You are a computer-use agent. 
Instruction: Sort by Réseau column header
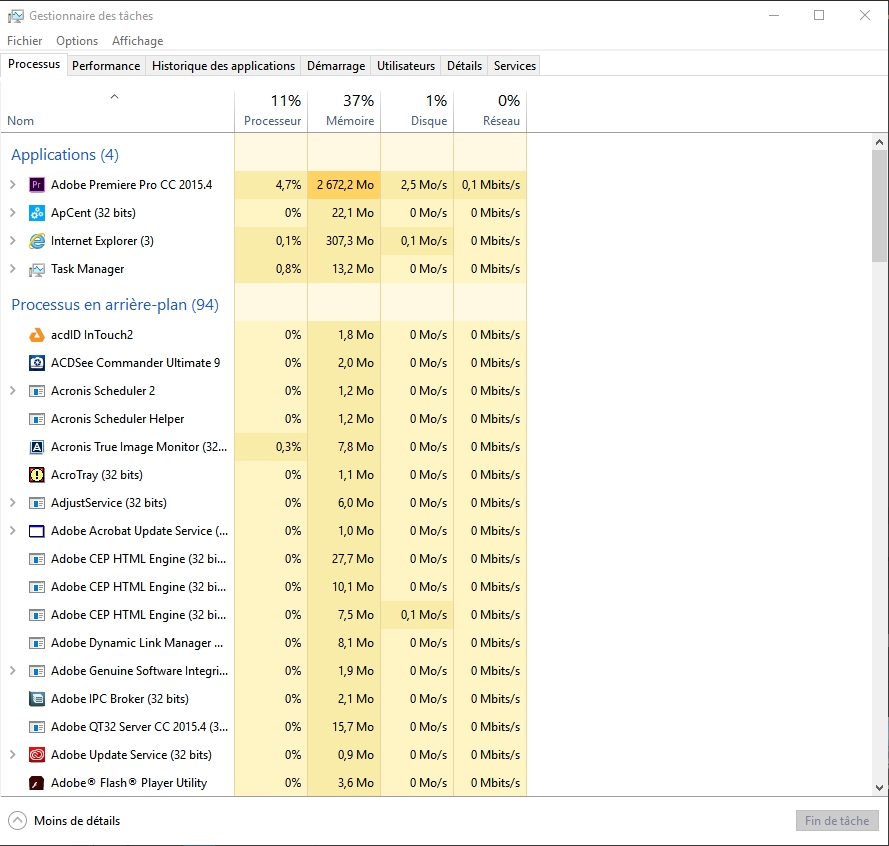pyautogui.click(x=490, y=112)
